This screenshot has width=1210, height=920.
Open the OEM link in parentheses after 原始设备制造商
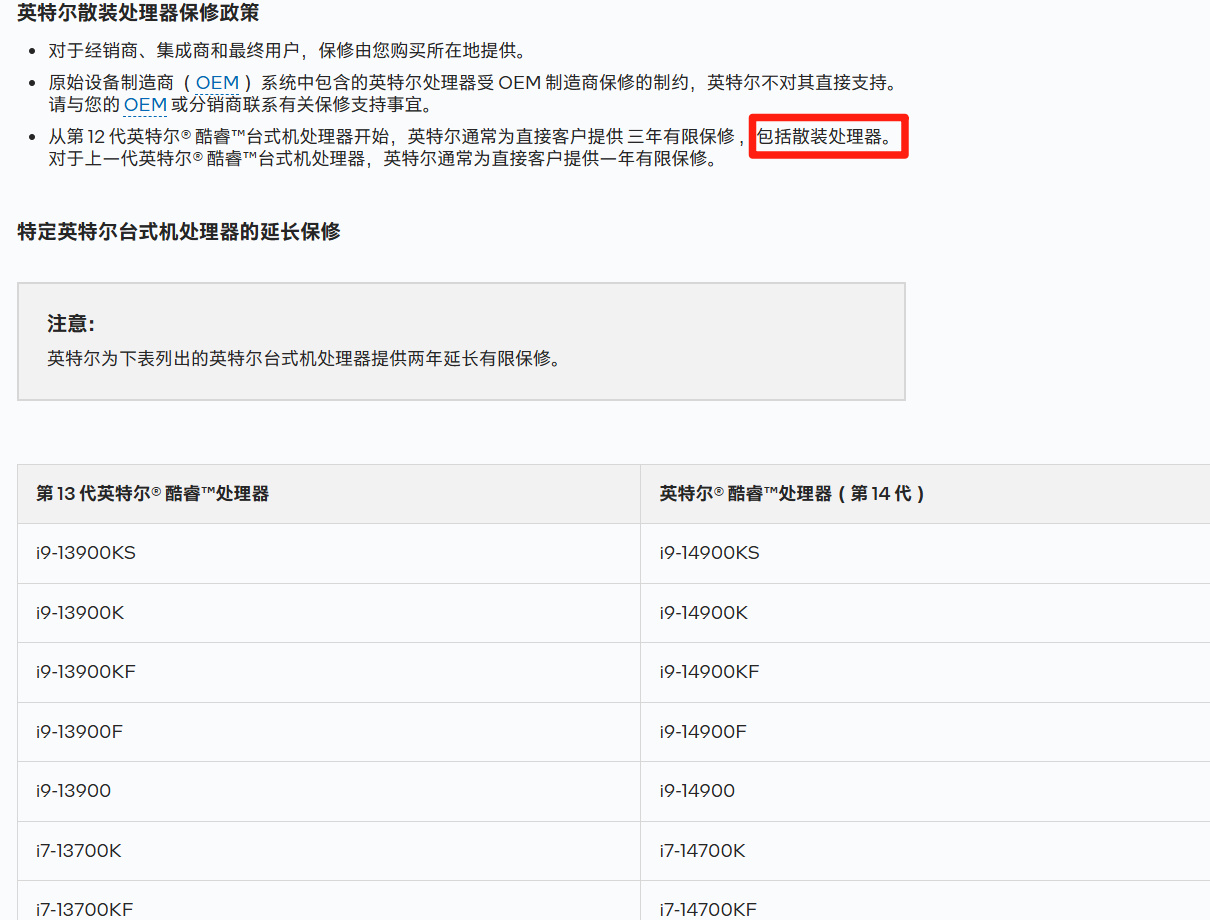click(217, 83)
